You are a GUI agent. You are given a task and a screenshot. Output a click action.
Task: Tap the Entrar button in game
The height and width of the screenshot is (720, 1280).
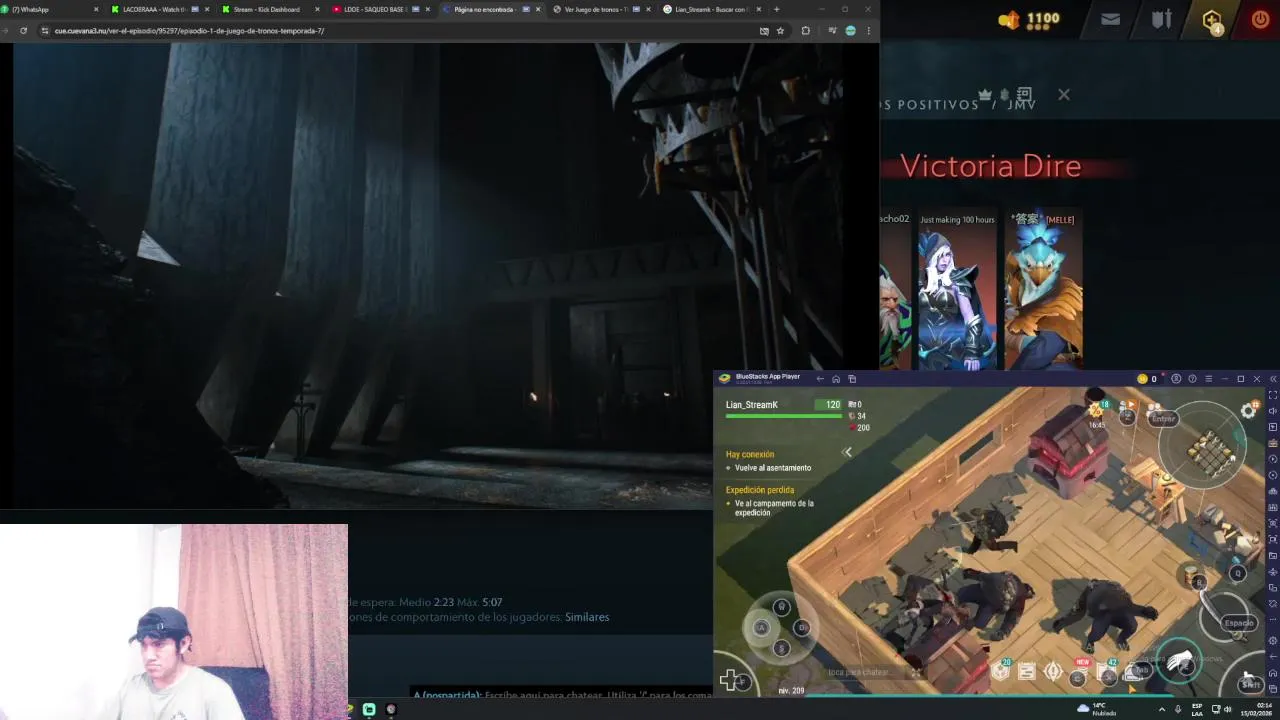[1163, 419]
